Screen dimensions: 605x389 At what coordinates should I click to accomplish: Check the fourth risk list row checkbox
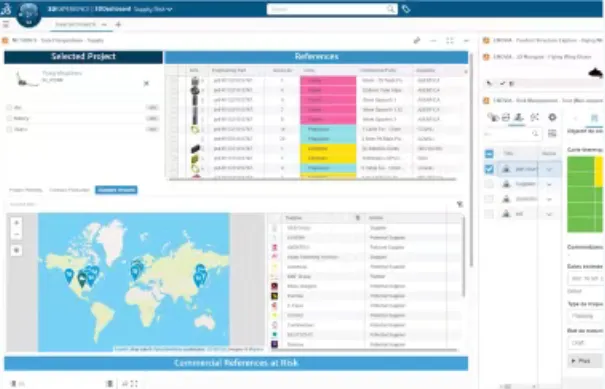tap(489, 214)
